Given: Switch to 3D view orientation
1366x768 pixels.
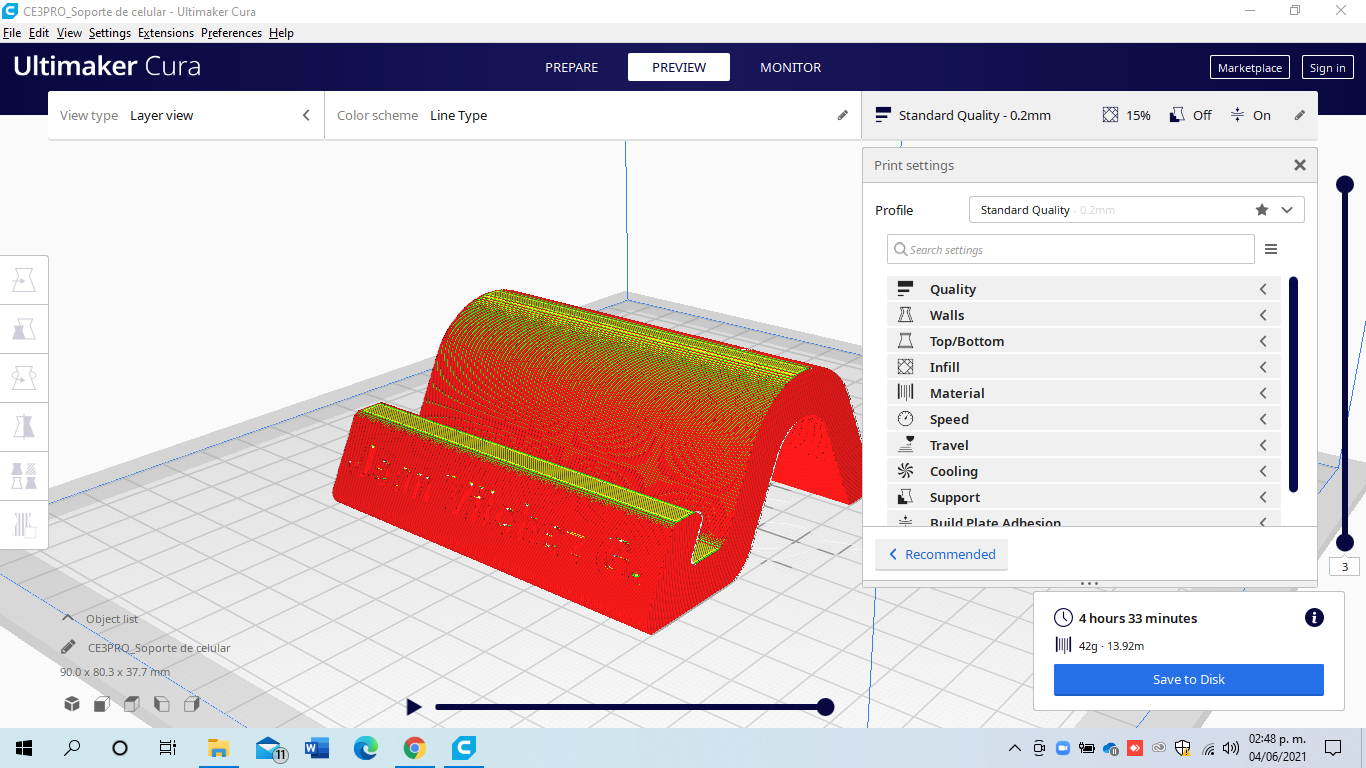Looking at the screenshot, I should click(x=72, y=704).
